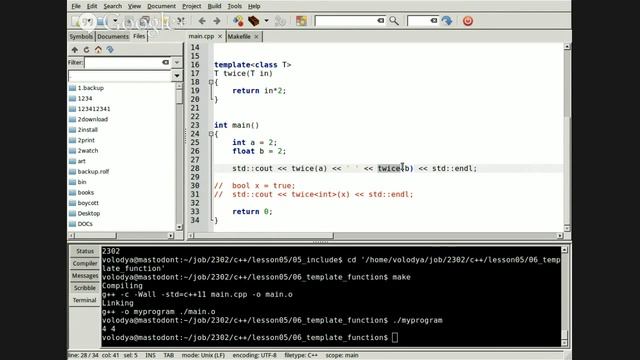Show the Terminal tab
The height and width of the screenshot is (360, 640).
[84, 300]
